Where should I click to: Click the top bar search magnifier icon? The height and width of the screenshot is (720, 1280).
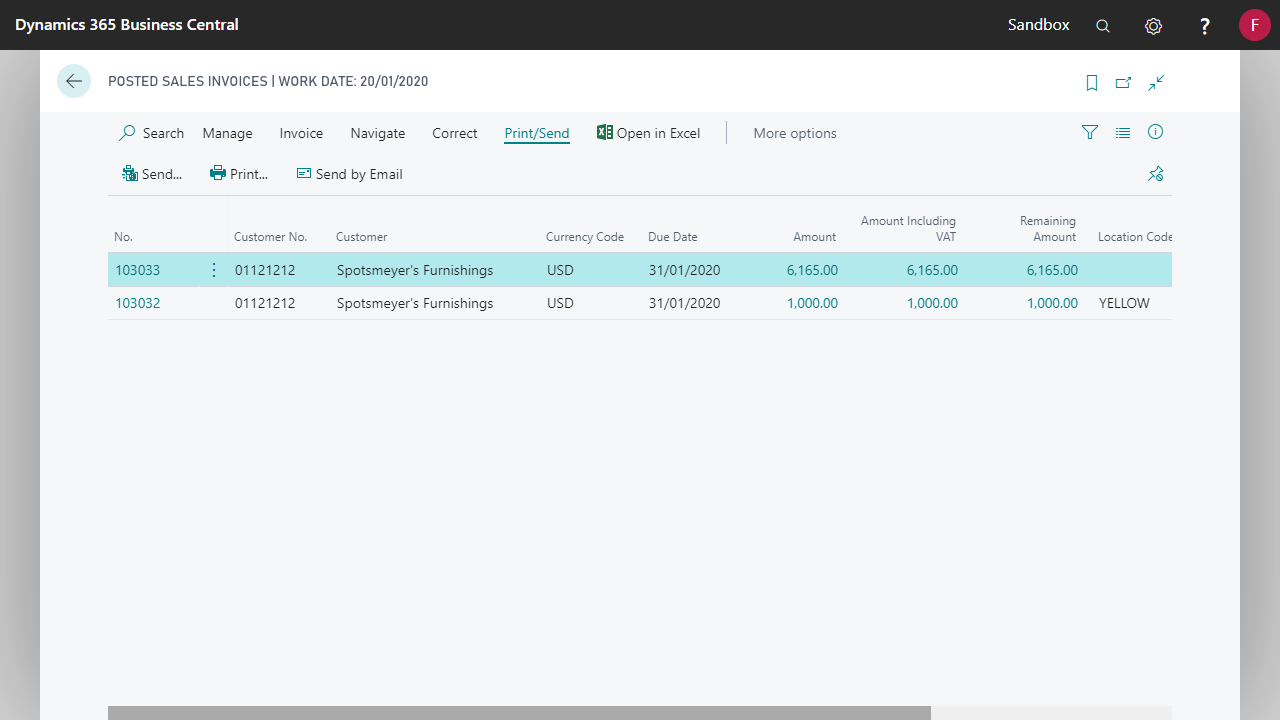[x=1103, y=26]
